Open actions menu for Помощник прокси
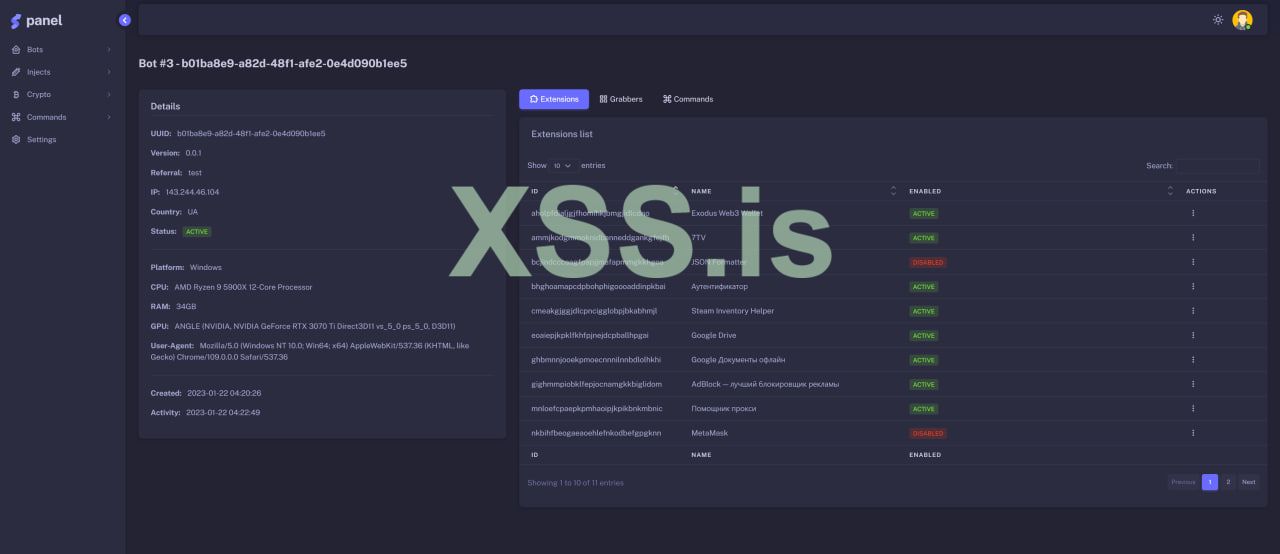 [x=1193, y=409]
